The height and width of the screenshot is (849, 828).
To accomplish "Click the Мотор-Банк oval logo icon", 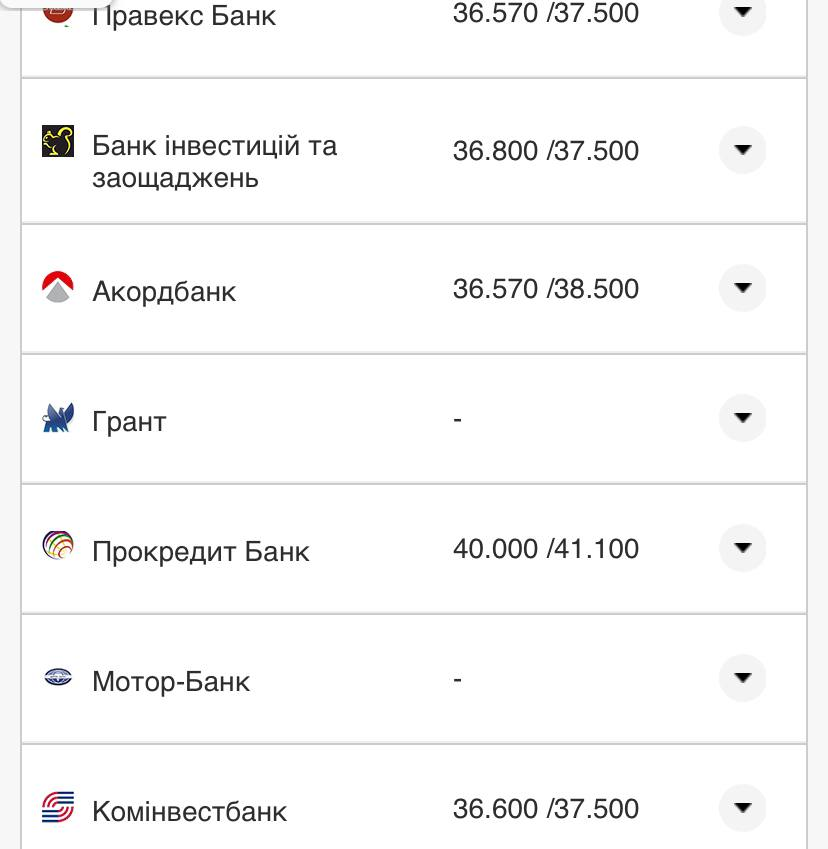I will tap(59, 678).
